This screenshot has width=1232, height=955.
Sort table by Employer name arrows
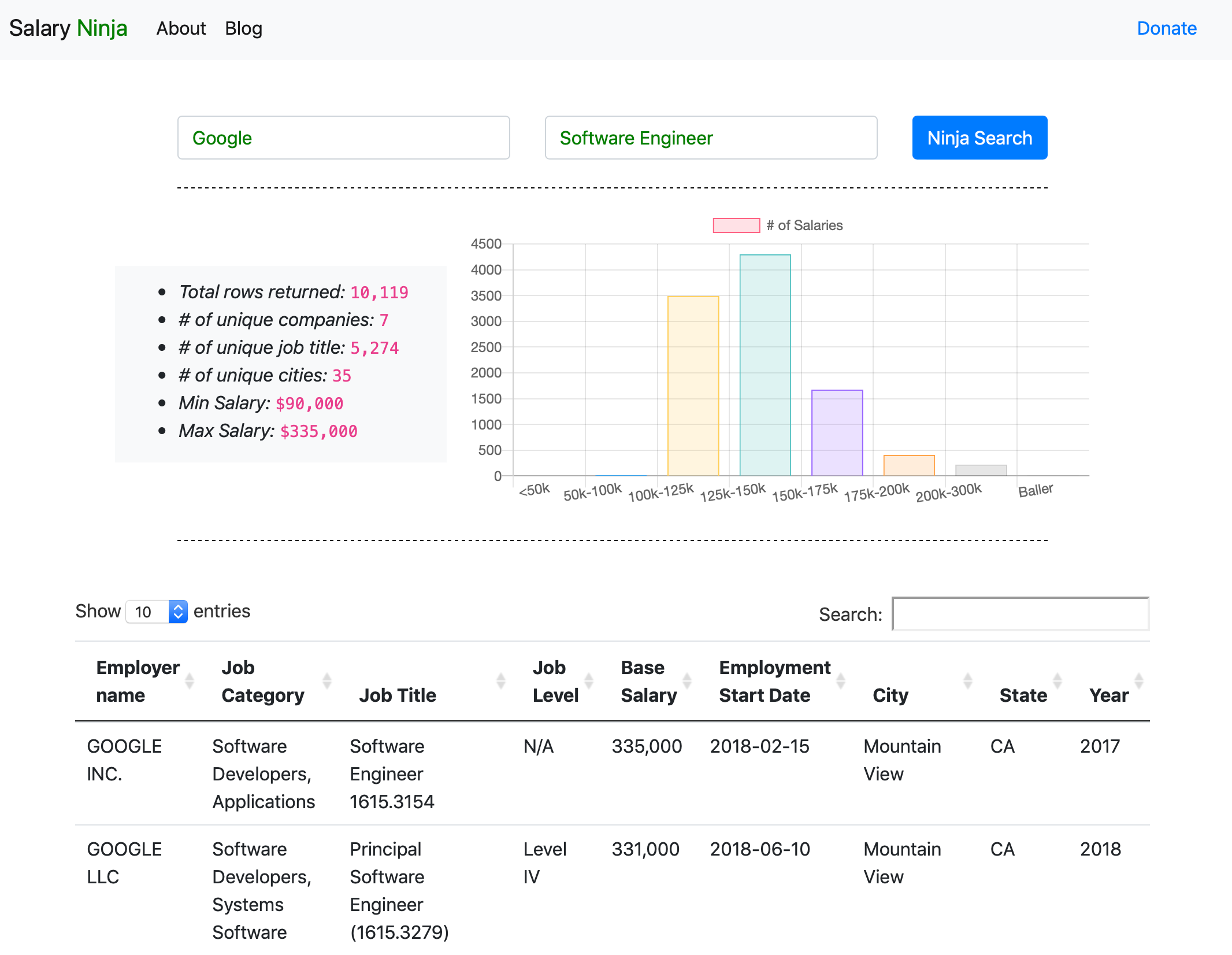point(189,681)
